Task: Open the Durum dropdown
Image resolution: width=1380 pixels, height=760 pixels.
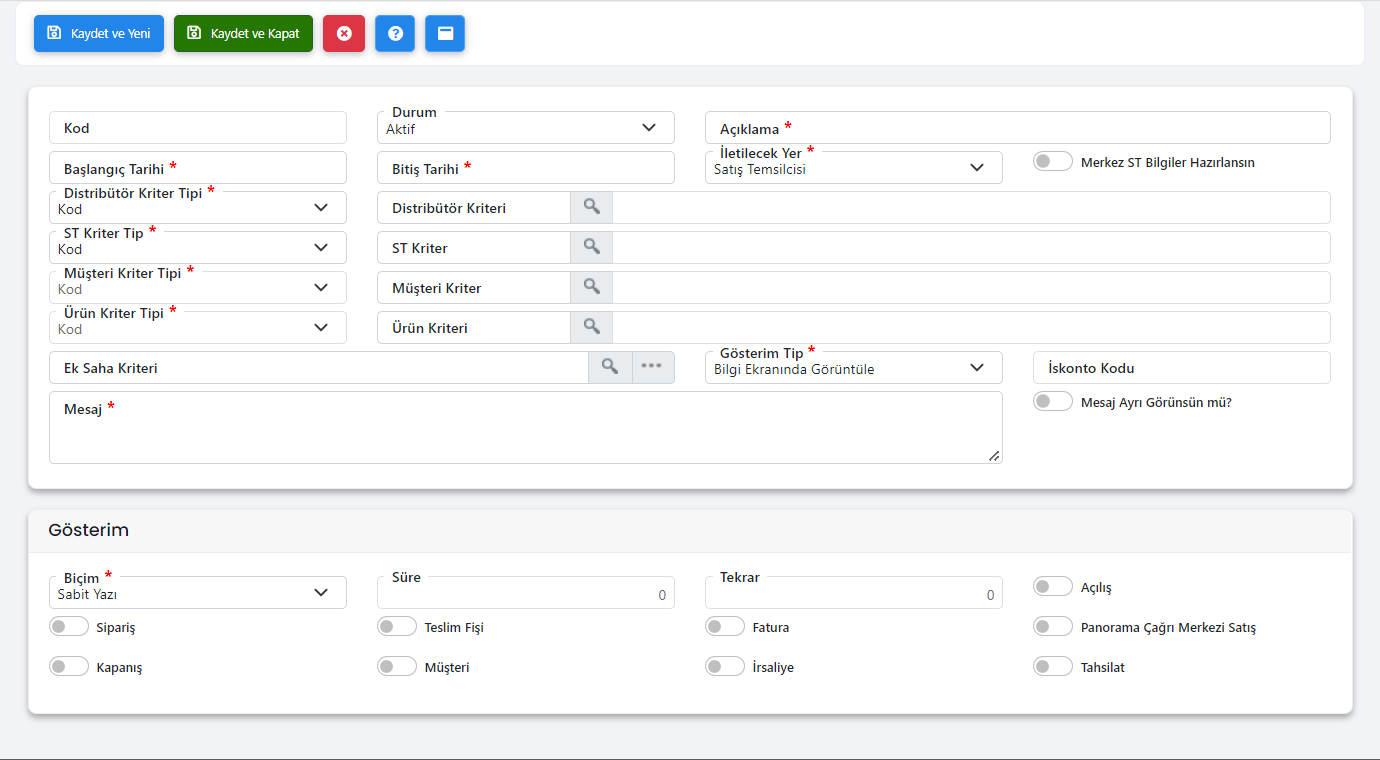Action: tap(526, 128)
